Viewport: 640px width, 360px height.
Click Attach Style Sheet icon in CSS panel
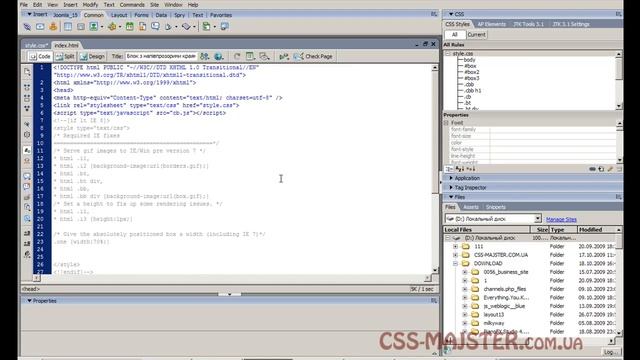(592, 169)
